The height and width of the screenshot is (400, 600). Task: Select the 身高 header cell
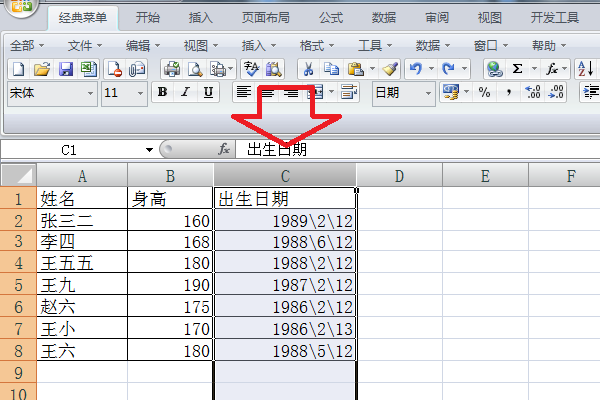click(170, 199)
